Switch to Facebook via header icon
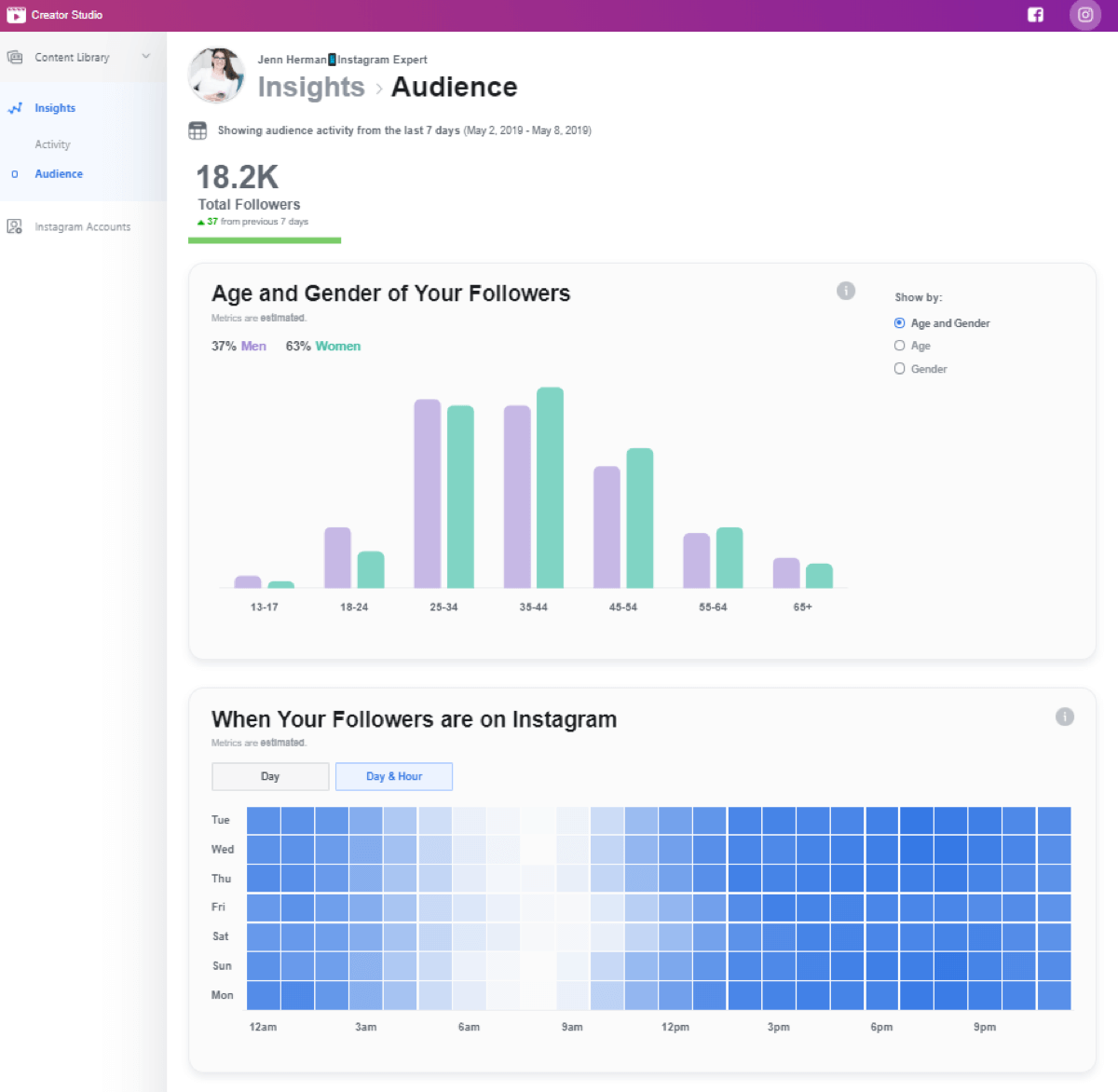 pyautogui.click(x=1035, y=15)
